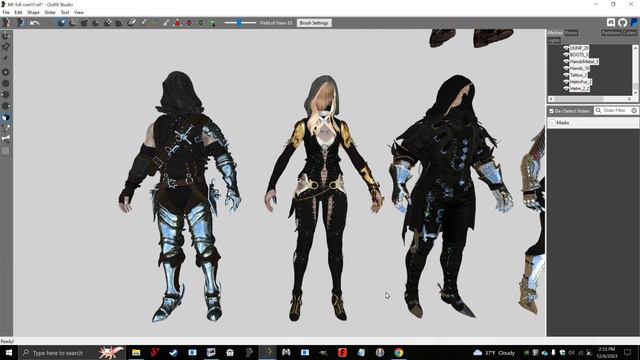Image resolution: width=640 pixels, height=360 pixels.
Task: Switch to the Partitions tab
Action: coord(611,33)
